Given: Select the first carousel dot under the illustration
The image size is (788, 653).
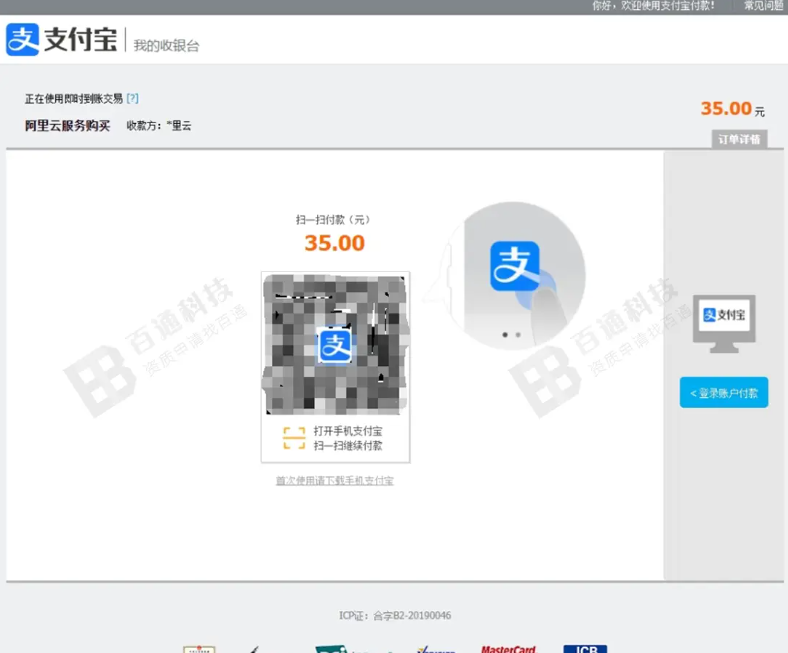Looking at the screenshot, I should (505, 335).
